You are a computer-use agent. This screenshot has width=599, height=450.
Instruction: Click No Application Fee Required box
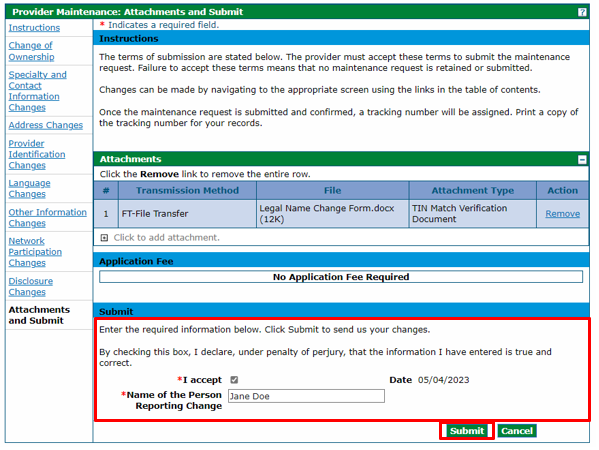341,277
